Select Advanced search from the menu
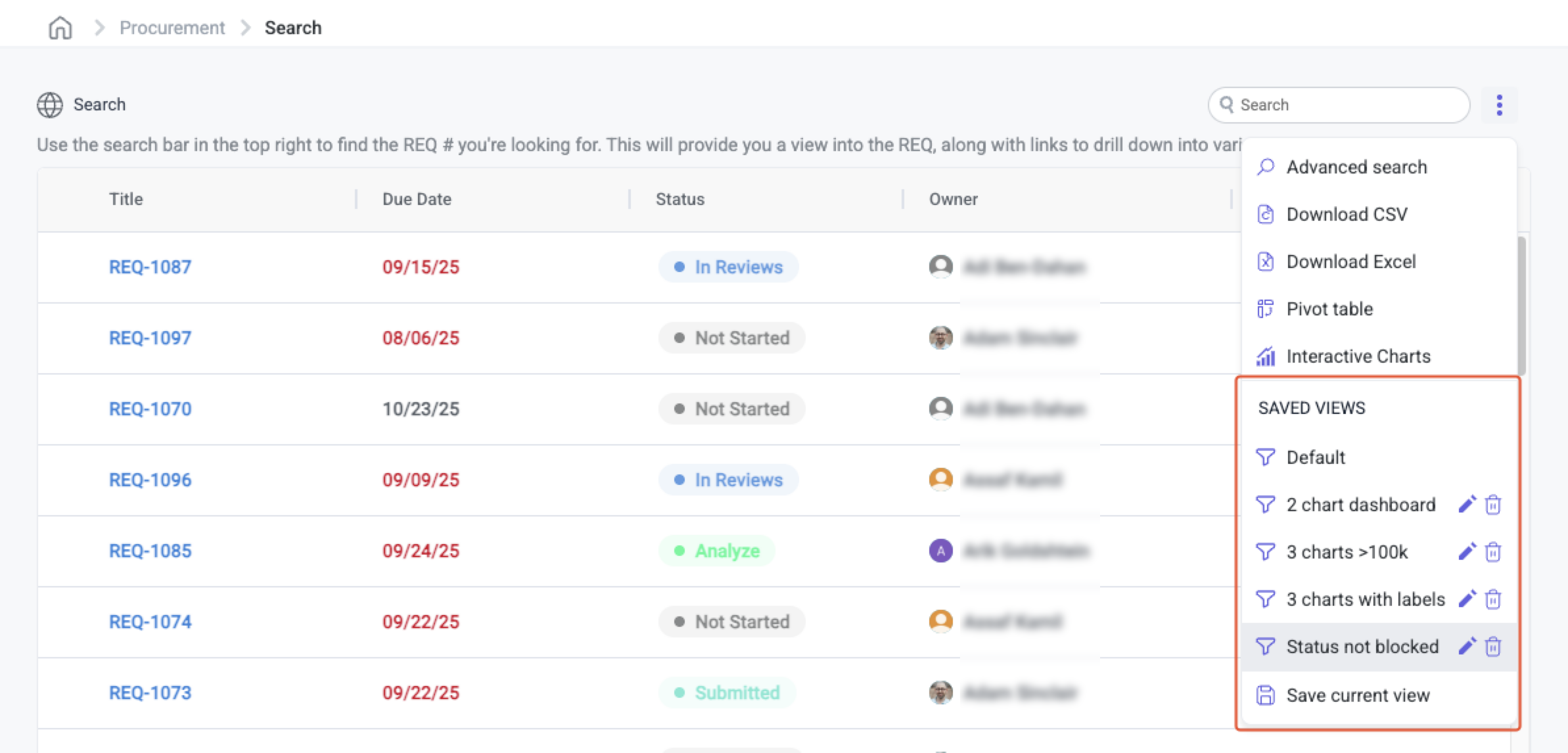 pos(1356,167)
